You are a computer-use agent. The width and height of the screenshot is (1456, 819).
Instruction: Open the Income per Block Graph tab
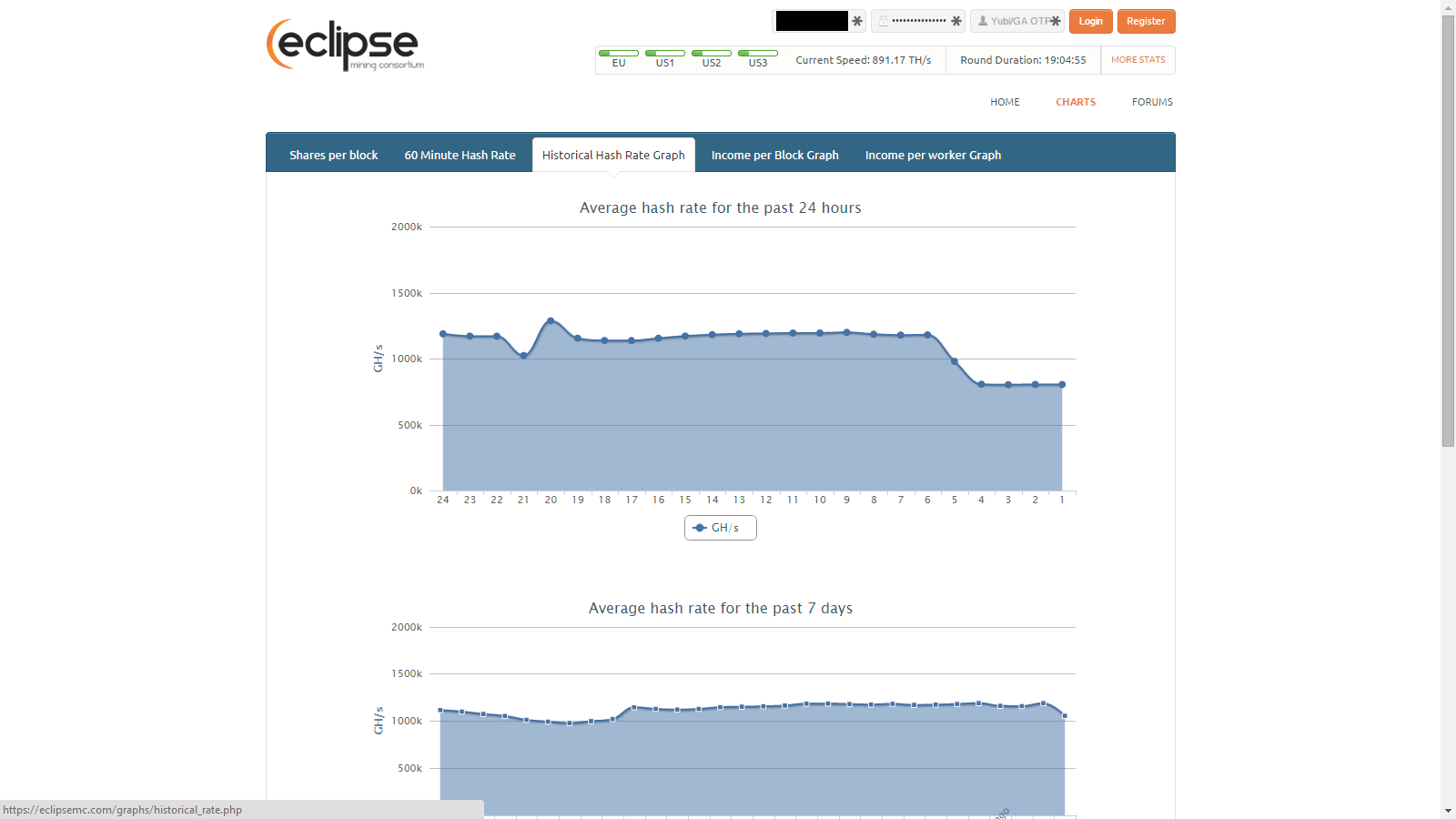click(x=775, y=156)
